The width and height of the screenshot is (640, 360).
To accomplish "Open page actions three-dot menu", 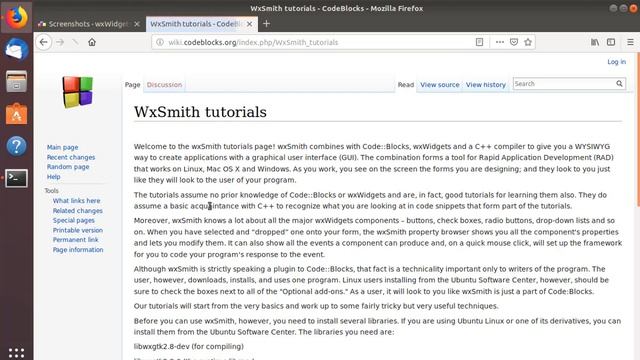I will point(500,42).
